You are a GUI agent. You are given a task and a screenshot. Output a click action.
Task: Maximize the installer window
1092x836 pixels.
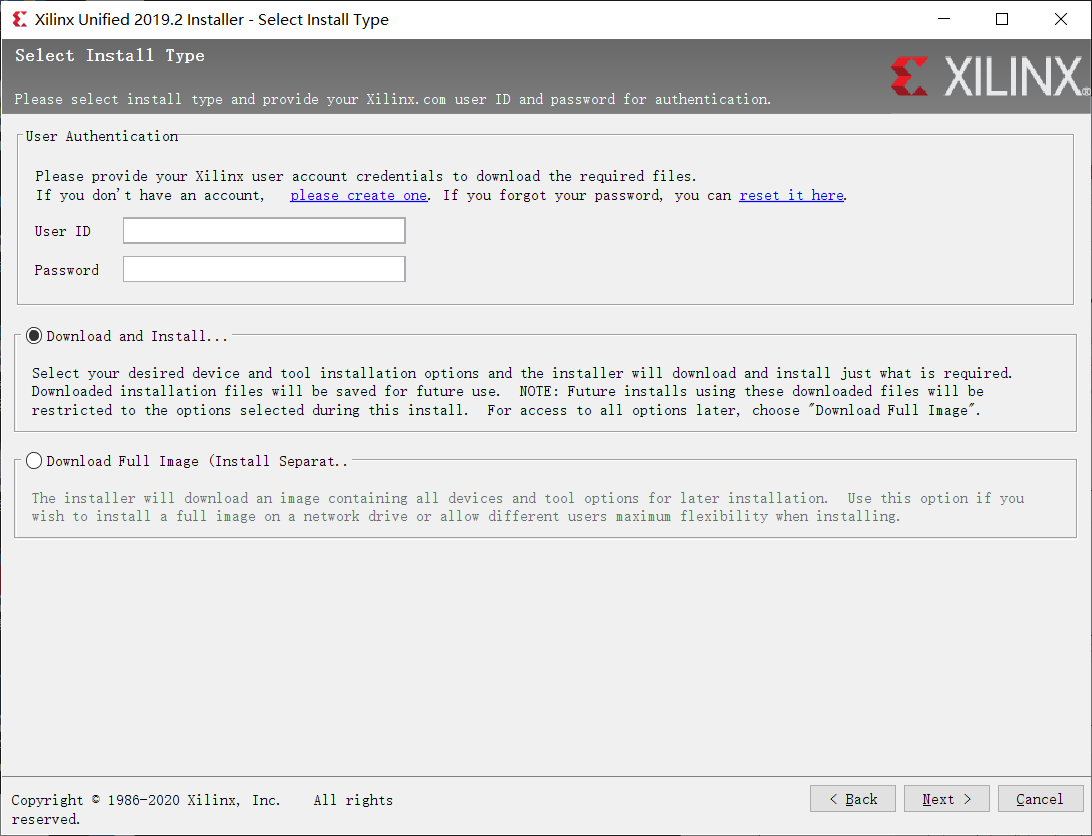pos(1002,19)
